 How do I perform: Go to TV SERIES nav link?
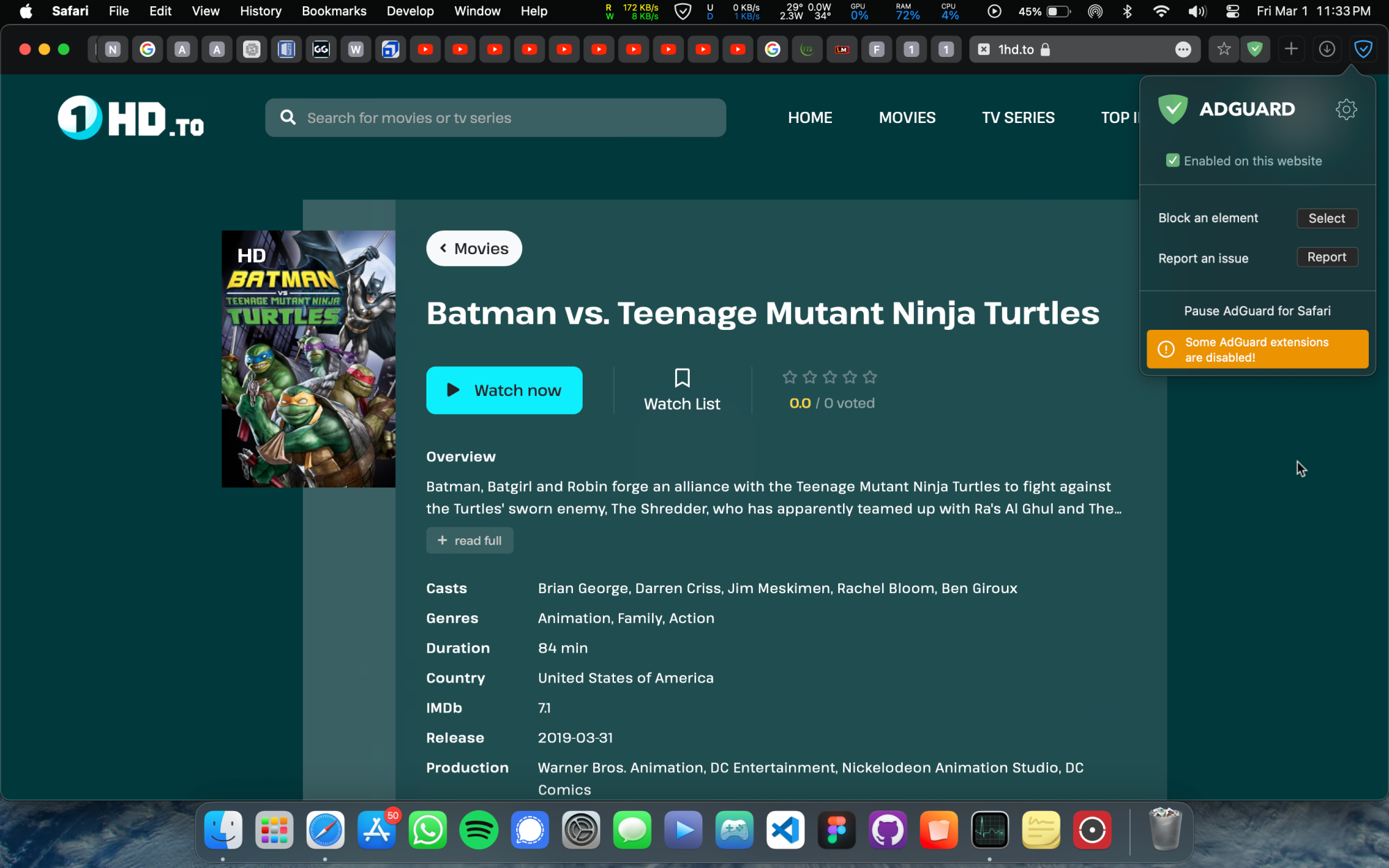1018,117
